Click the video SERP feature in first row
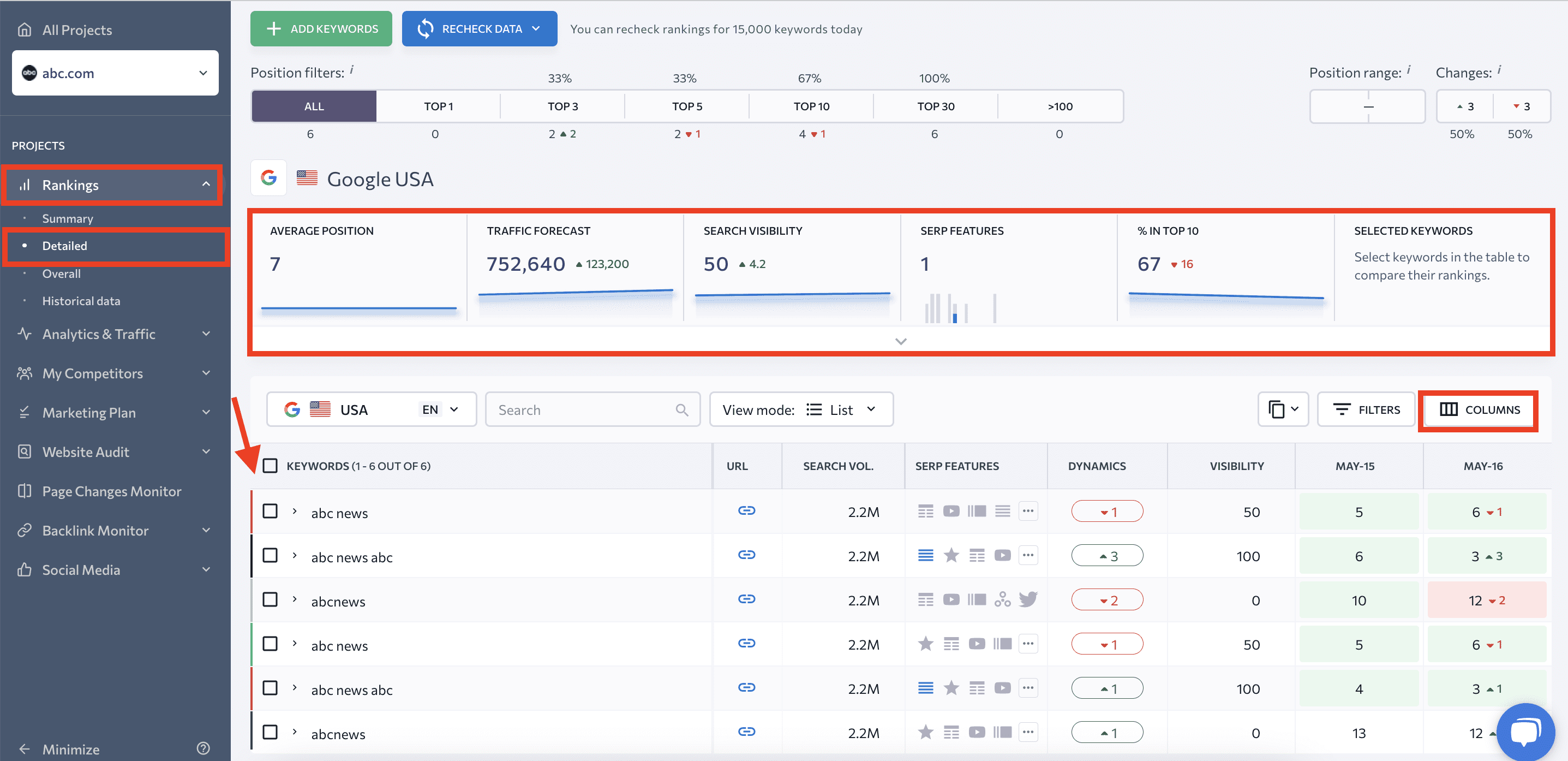The width and height of the screenshot is (1568, 761). [951, 511]
